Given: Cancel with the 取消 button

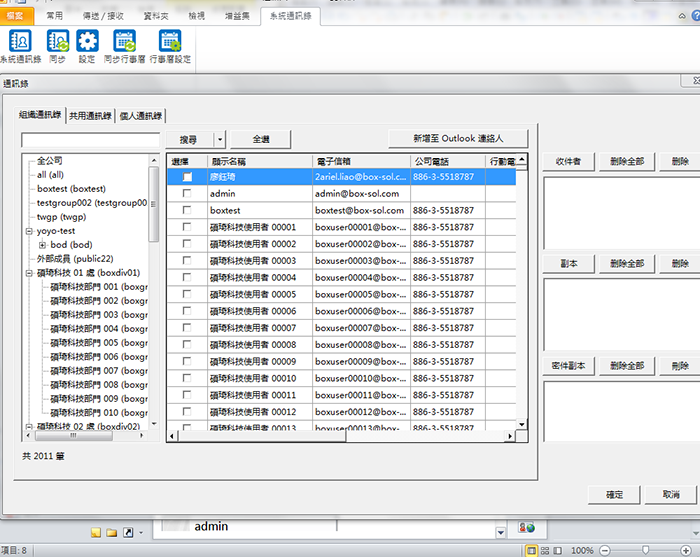Looking at the screenshot, I should coord(671,495).
